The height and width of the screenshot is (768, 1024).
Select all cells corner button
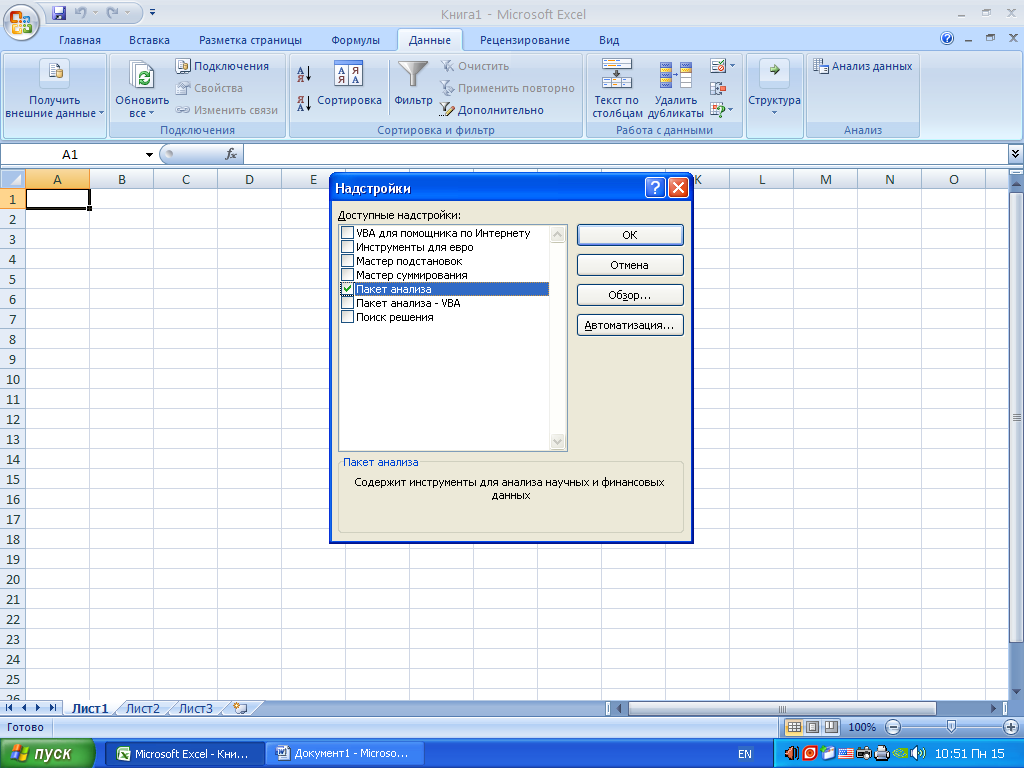point(12,179)
